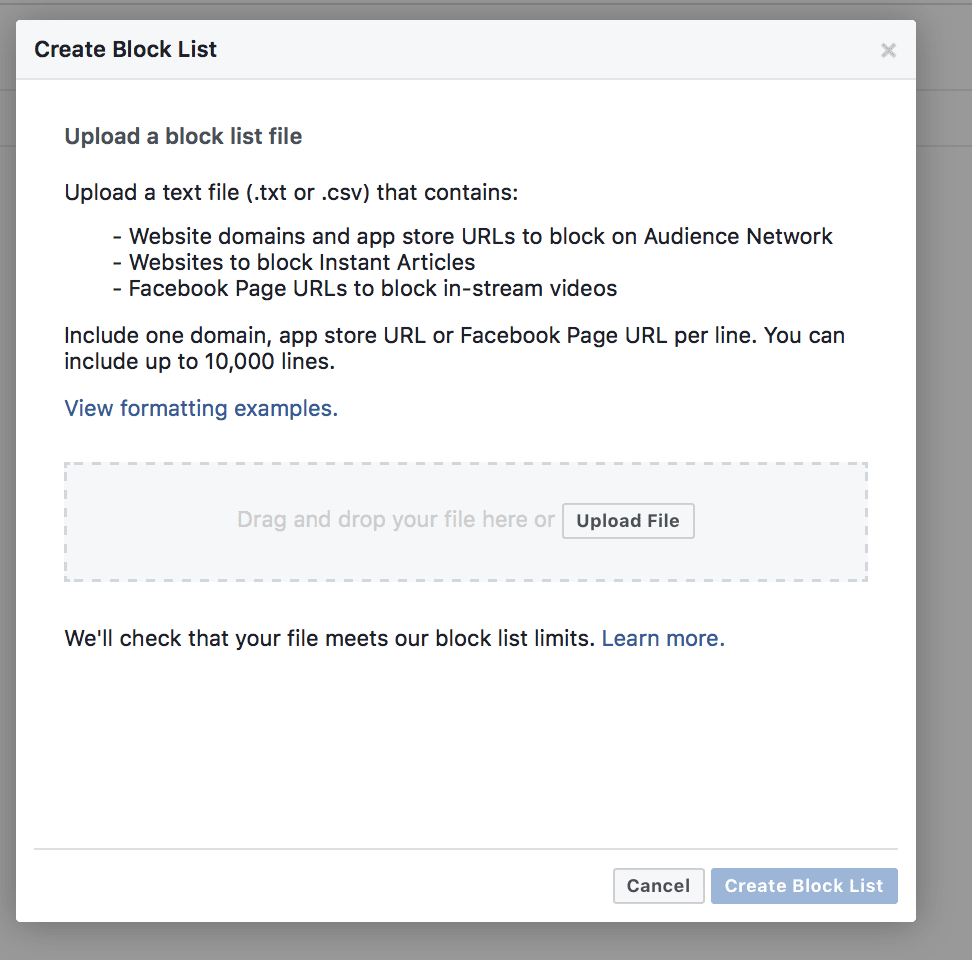Click the Create Block List title bar

[x=125, y=49]
